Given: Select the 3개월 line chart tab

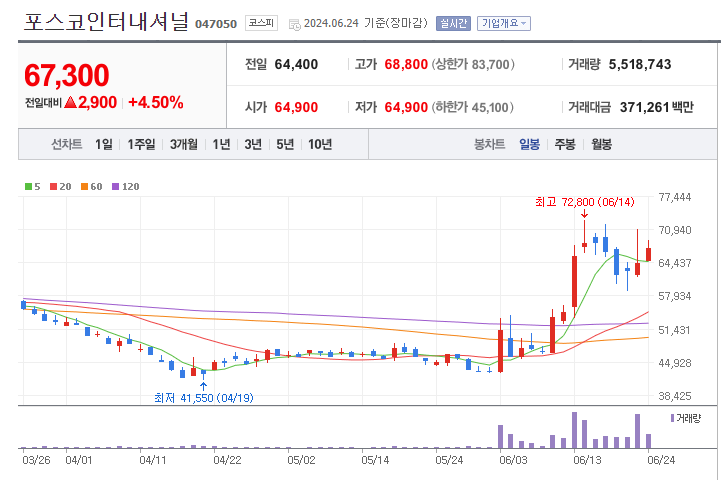Looking at the screenshot, I should tap(183, 144).
